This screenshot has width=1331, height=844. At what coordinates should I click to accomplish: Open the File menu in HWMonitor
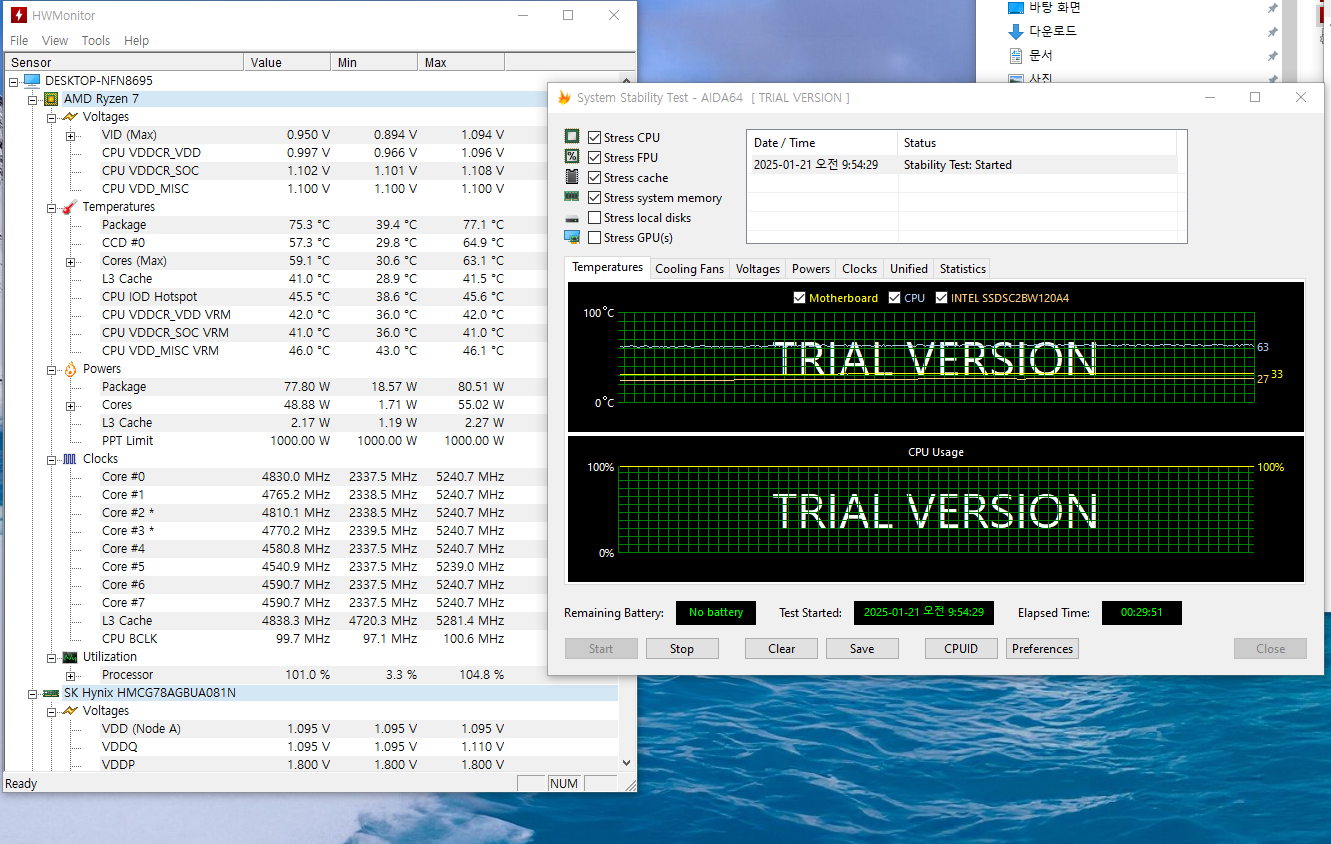click(19, 41)
